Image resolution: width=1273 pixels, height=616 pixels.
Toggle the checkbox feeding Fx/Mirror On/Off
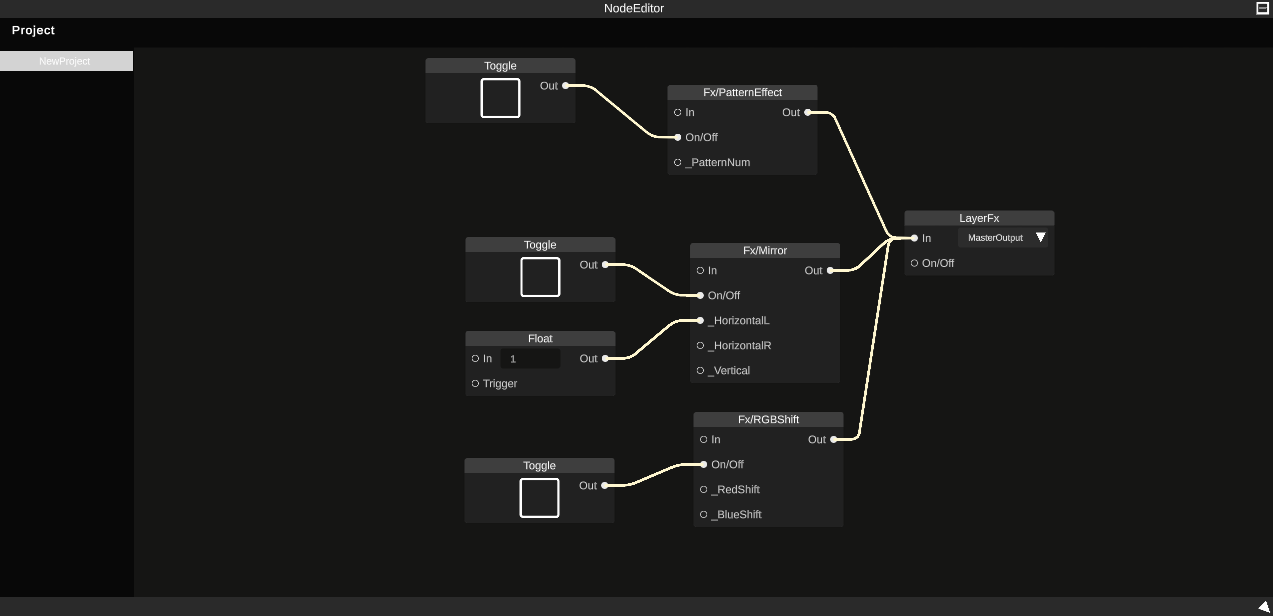(x=539, y=277)
